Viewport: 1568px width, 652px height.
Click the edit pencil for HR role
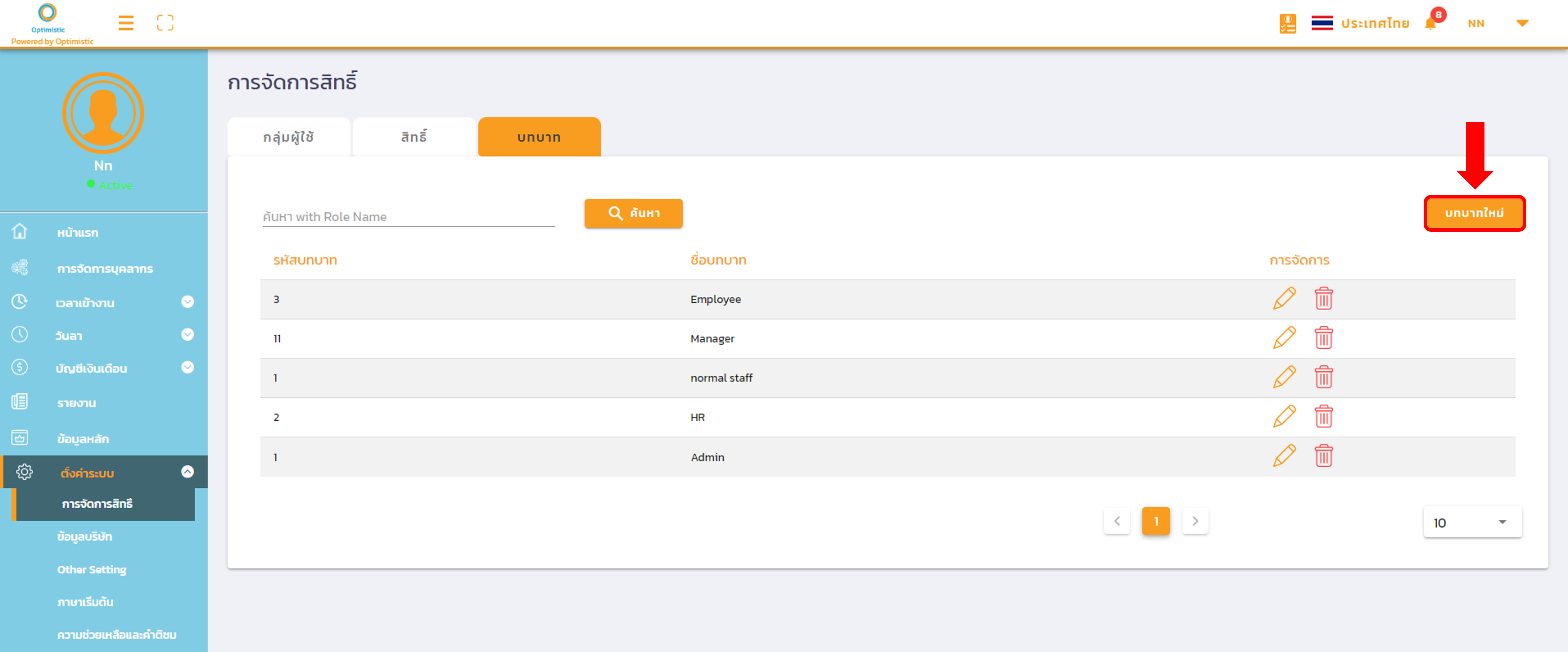1284,417
